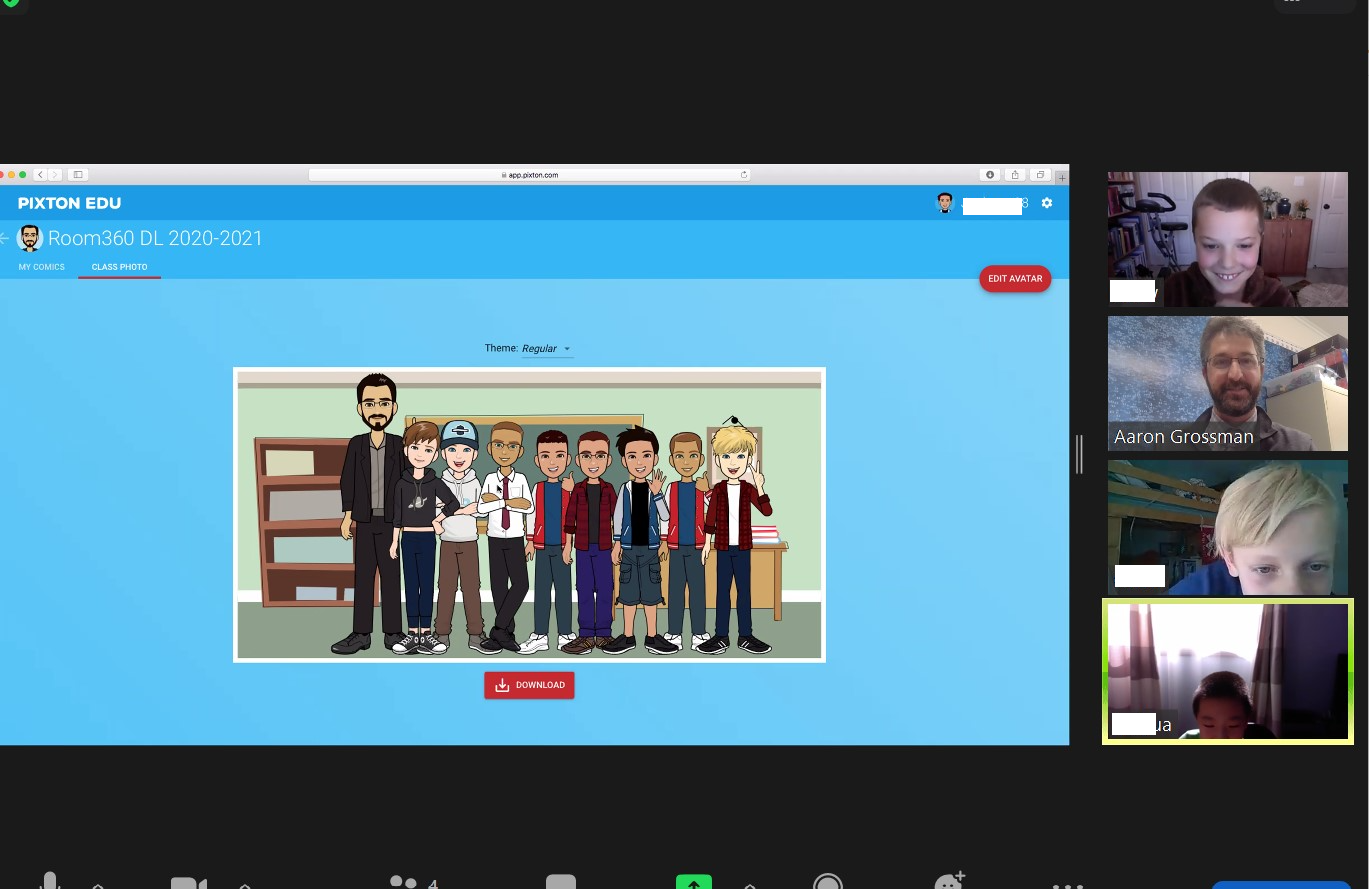Toggle the Safari sidebar button
Viewport: 1369px width, 889px height.
[x=78, y=175]
